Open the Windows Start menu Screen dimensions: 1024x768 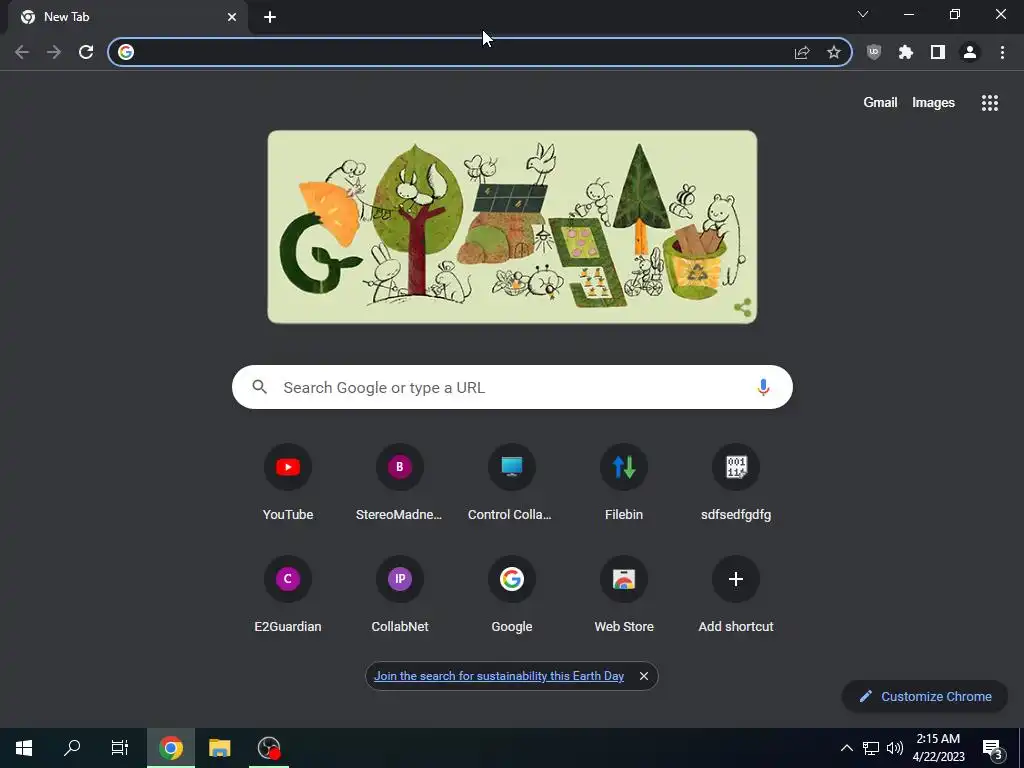coord(24,748)
